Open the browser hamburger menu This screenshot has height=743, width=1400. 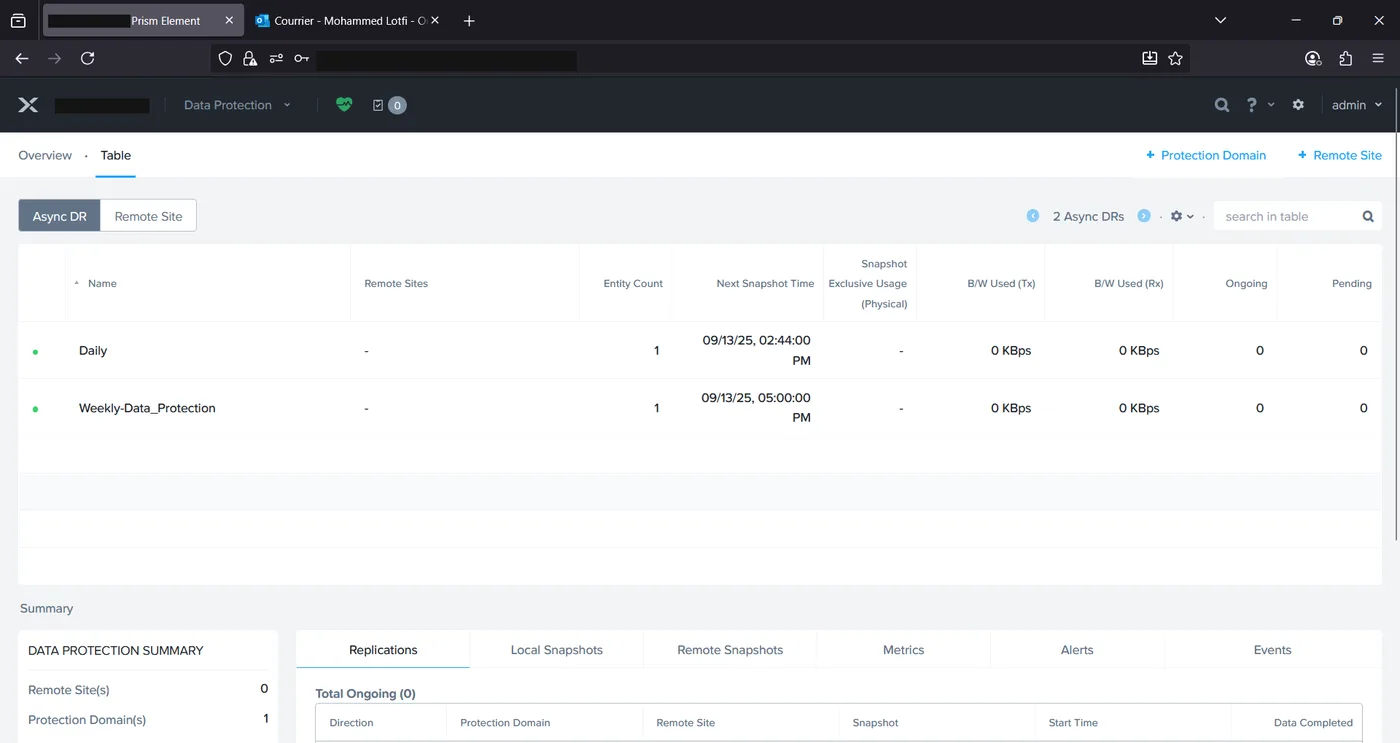1379,59
